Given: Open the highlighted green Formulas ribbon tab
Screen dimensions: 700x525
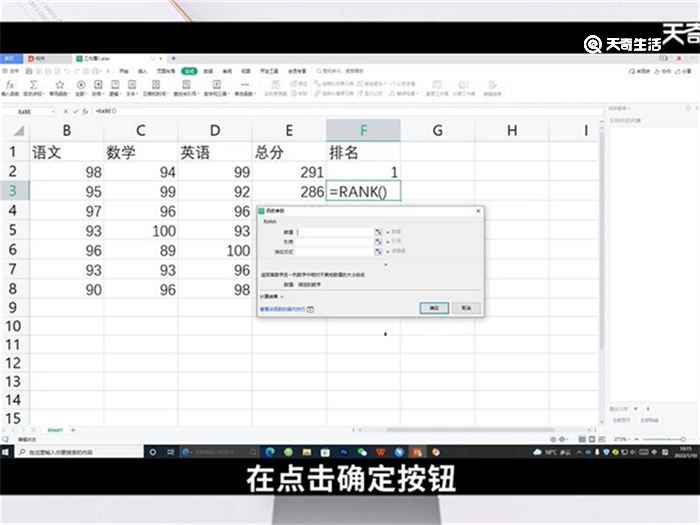Looking at the screenshot, I should tap(189, 71).
